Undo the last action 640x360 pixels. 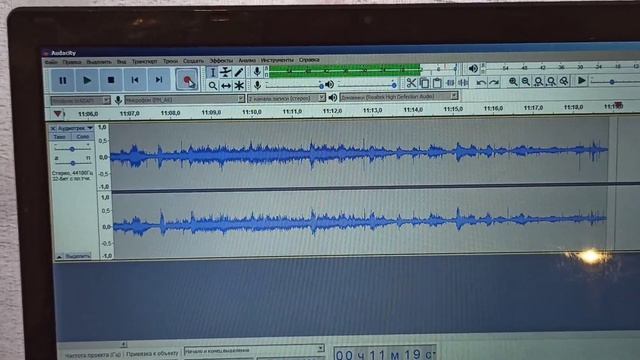point(481,82)
